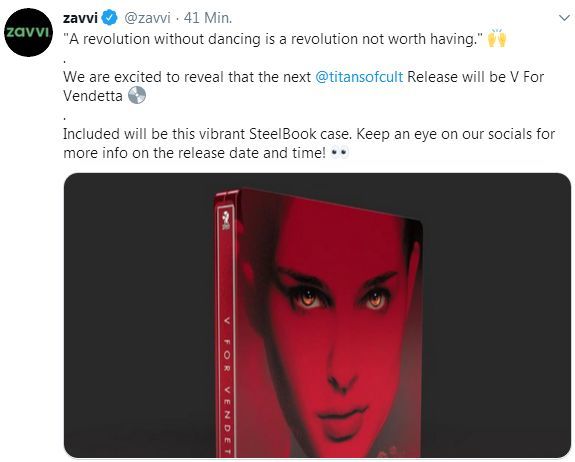Open the @zavvi handle link
The height and width of the screenshot is (462, 575).
point(147,18)
